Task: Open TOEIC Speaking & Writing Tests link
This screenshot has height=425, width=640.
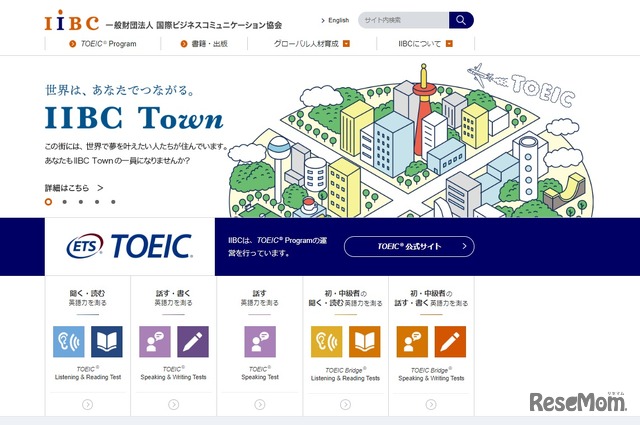Action: coord(173,373)
